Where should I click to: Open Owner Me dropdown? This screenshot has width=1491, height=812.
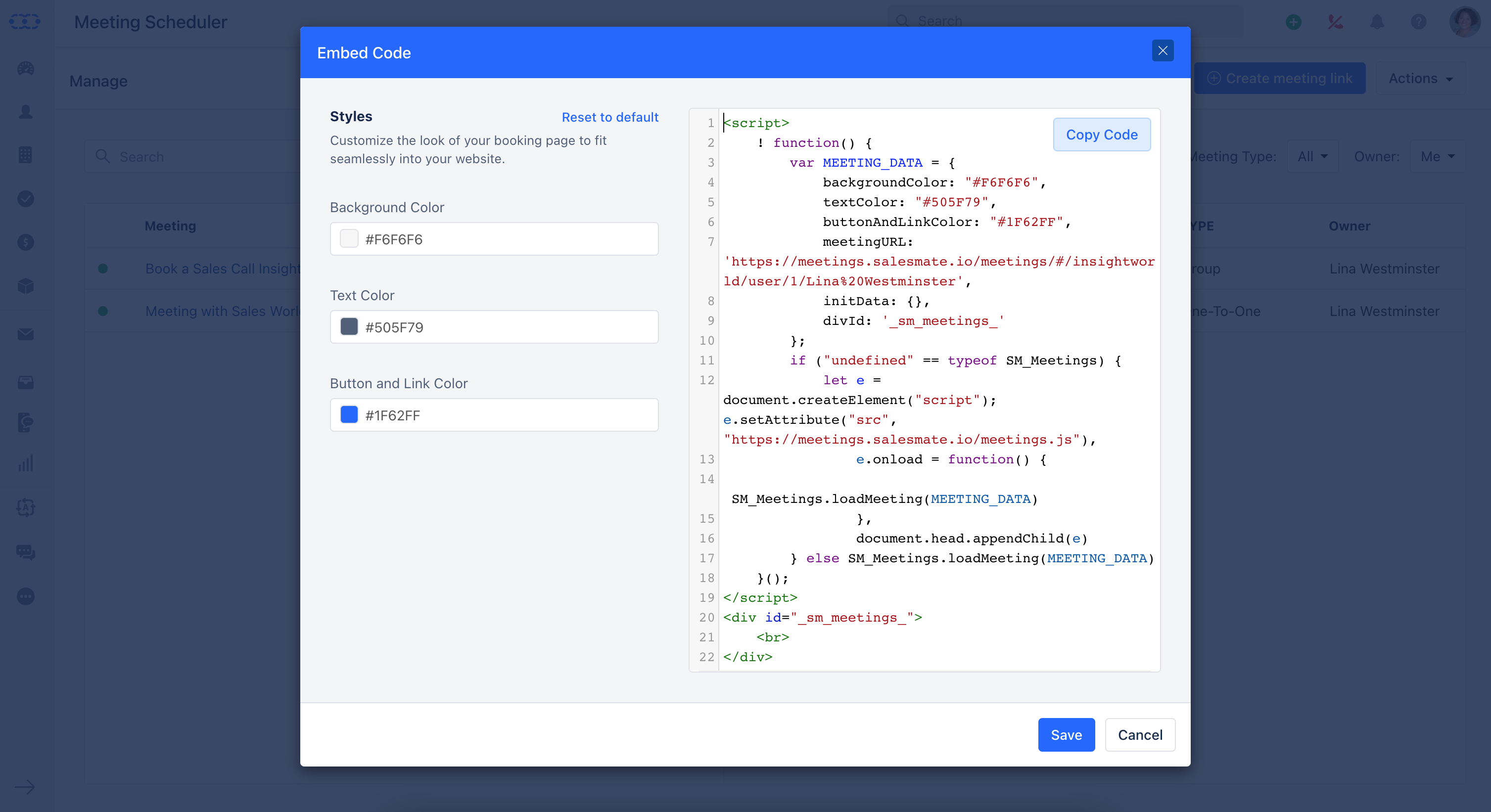coord(1438,156)
